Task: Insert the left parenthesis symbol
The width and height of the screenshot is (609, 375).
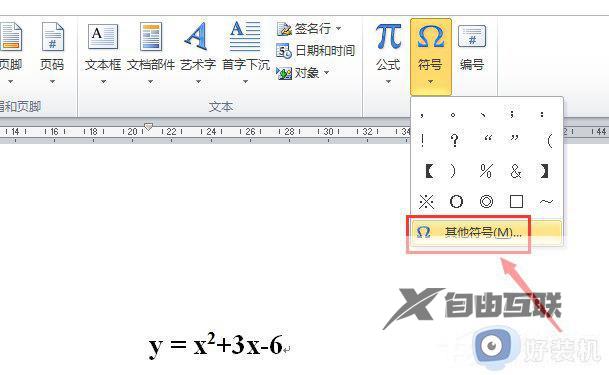Action: [x=549, y=141]
